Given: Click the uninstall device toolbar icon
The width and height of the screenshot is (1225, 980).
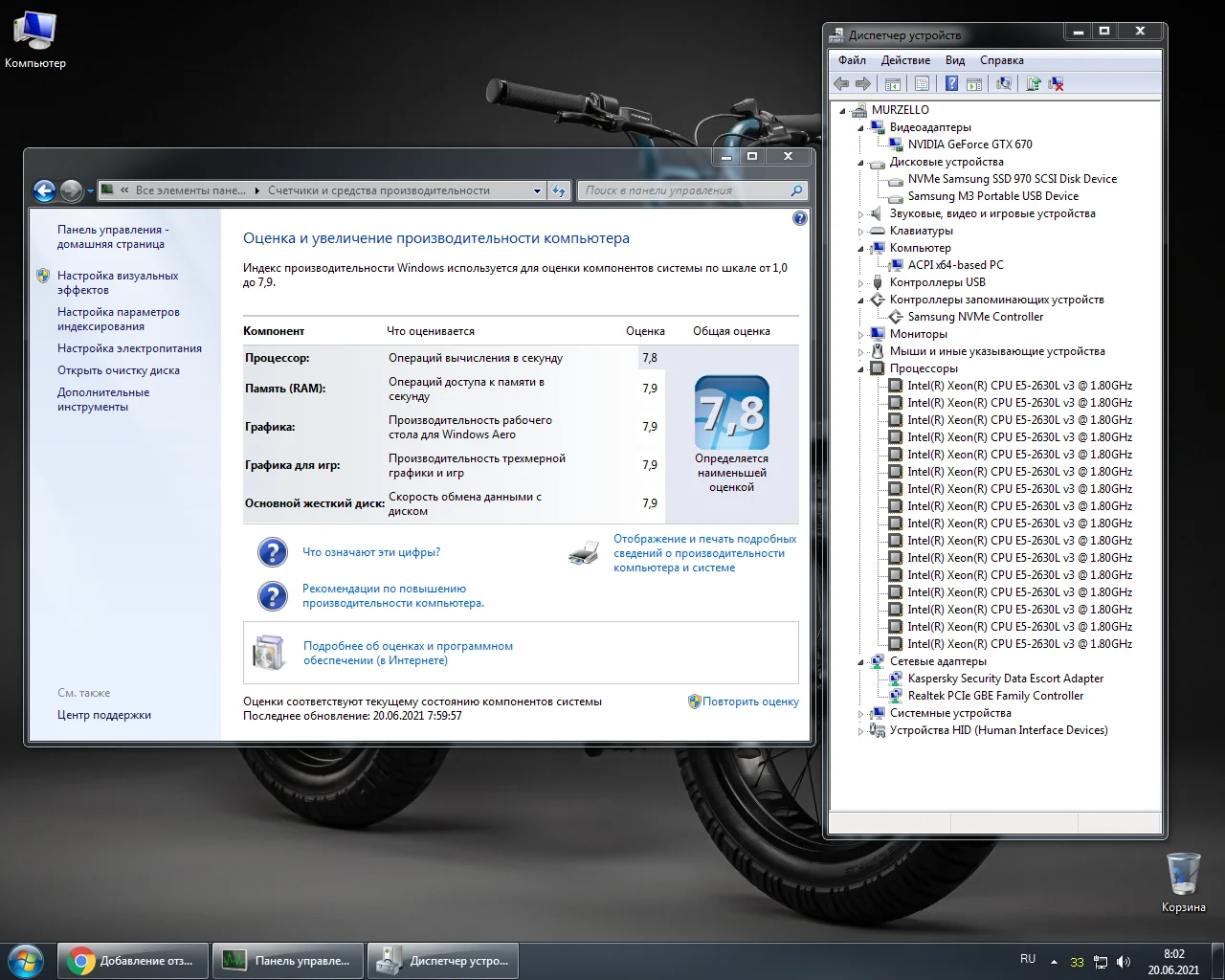Looking at the screenshot, I should 1057,84.
